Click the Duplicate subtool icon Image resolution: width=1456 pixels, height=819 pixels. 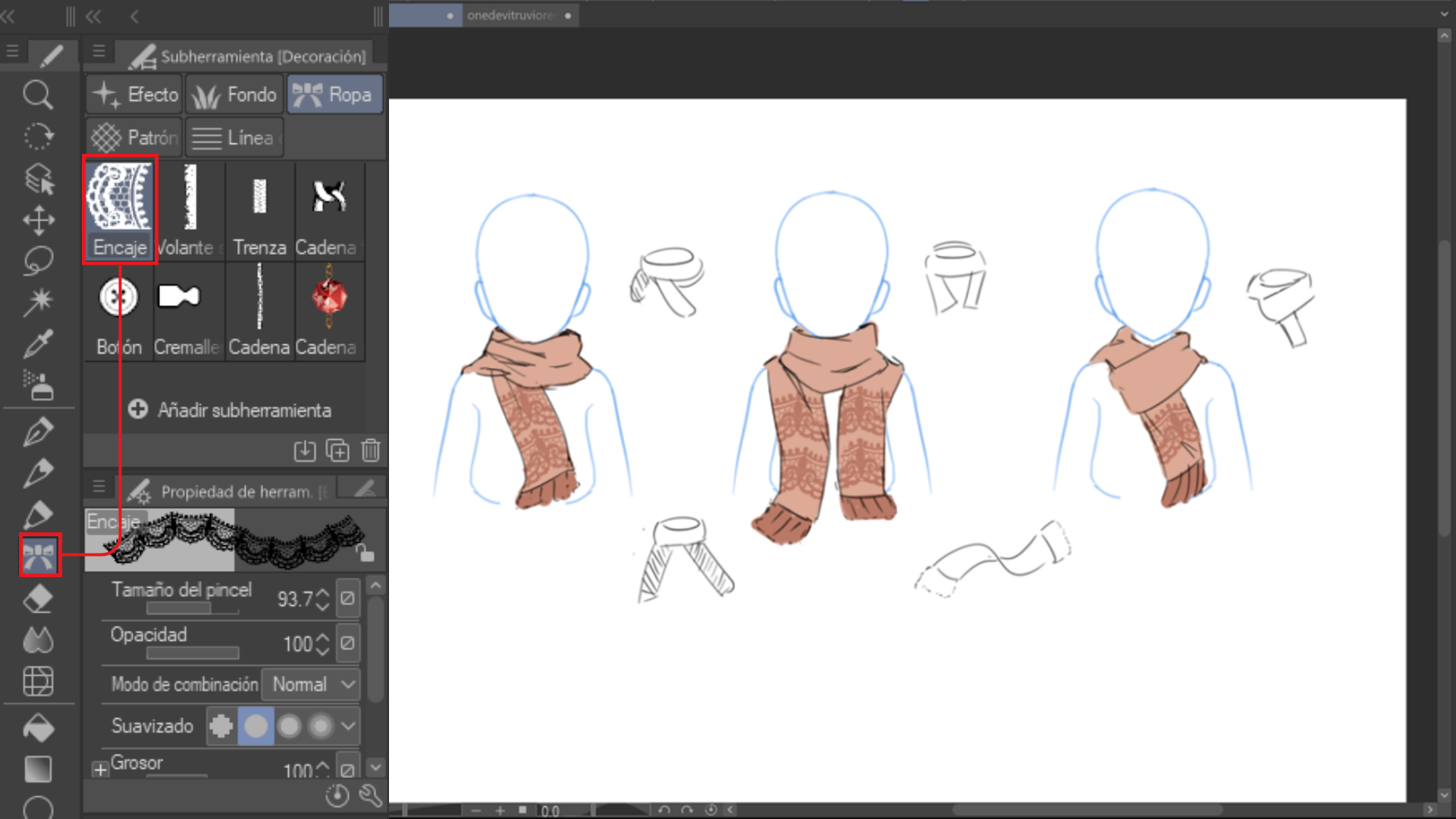[337, 450]
